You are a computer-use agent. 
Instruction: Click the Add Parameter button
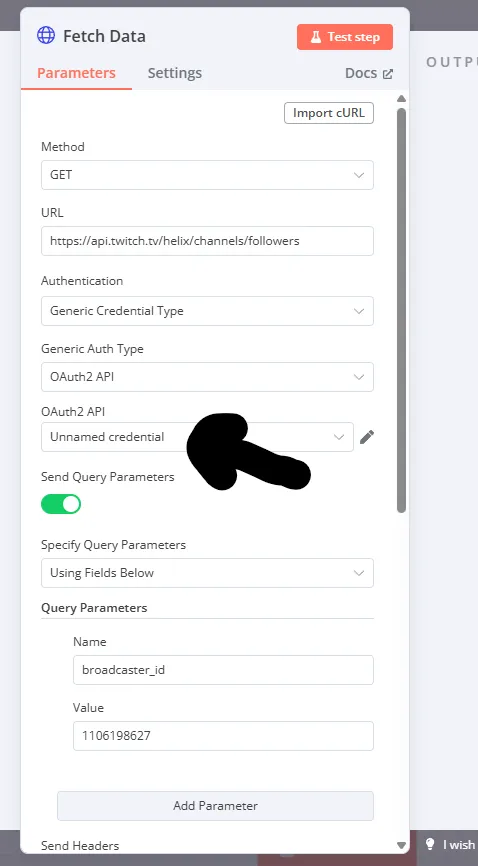[x=216, y=806]
